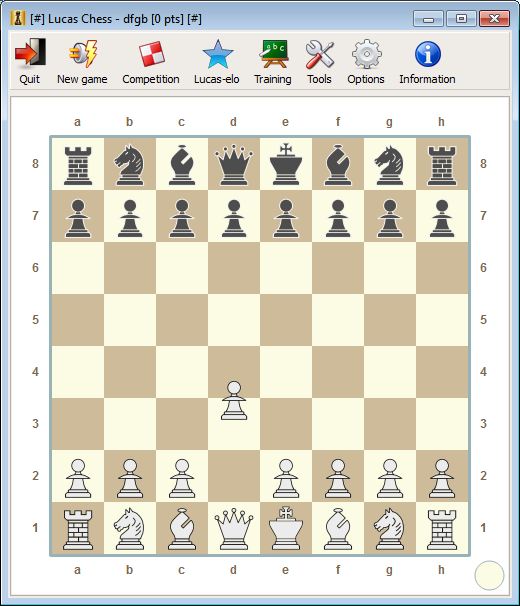The image size is (520, 606).
Task: Select the black rook on a8
Action: coord(78,164)
